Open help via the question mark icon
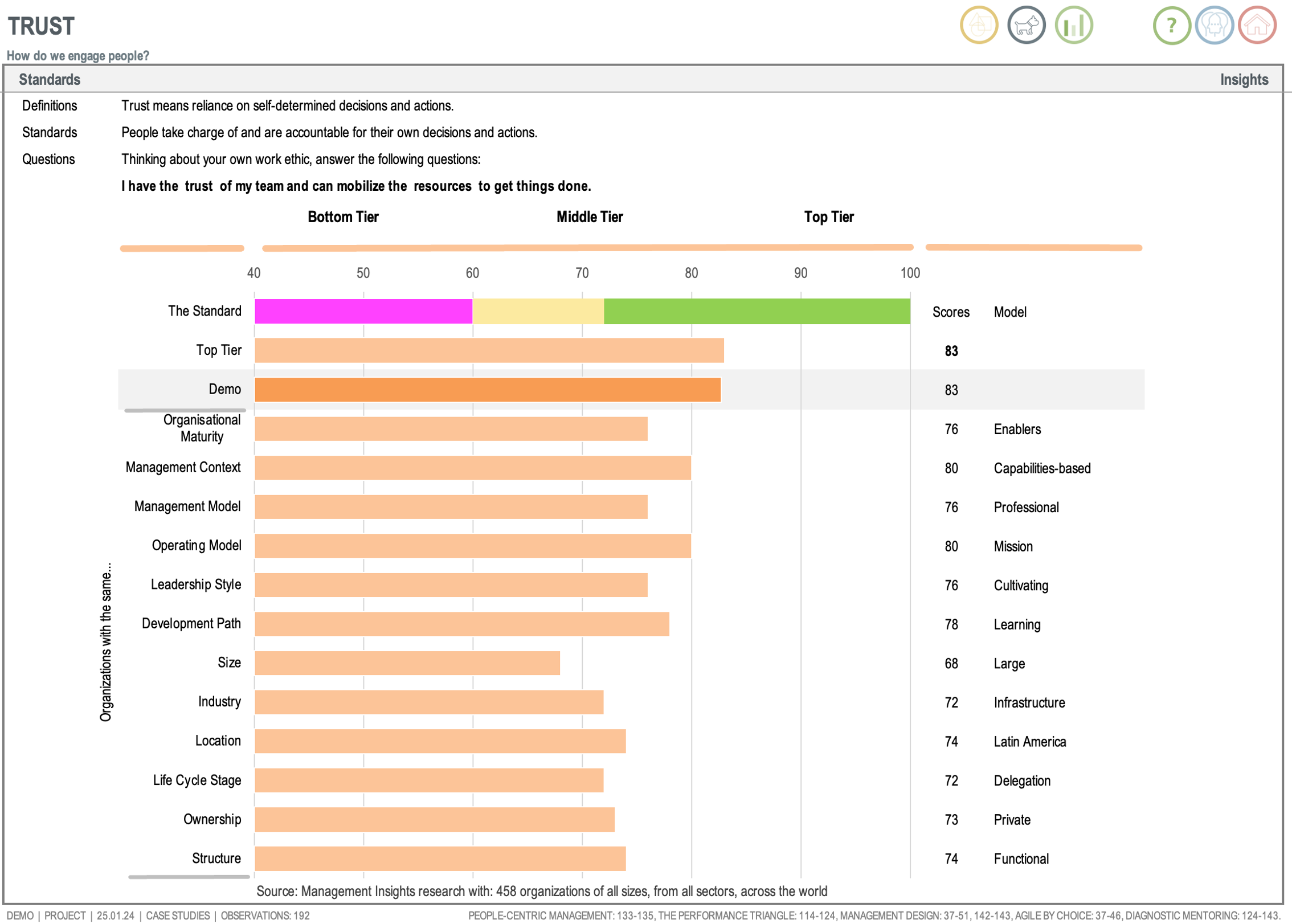Screen dimensions: 1292x924 (x=1171, y=26)
